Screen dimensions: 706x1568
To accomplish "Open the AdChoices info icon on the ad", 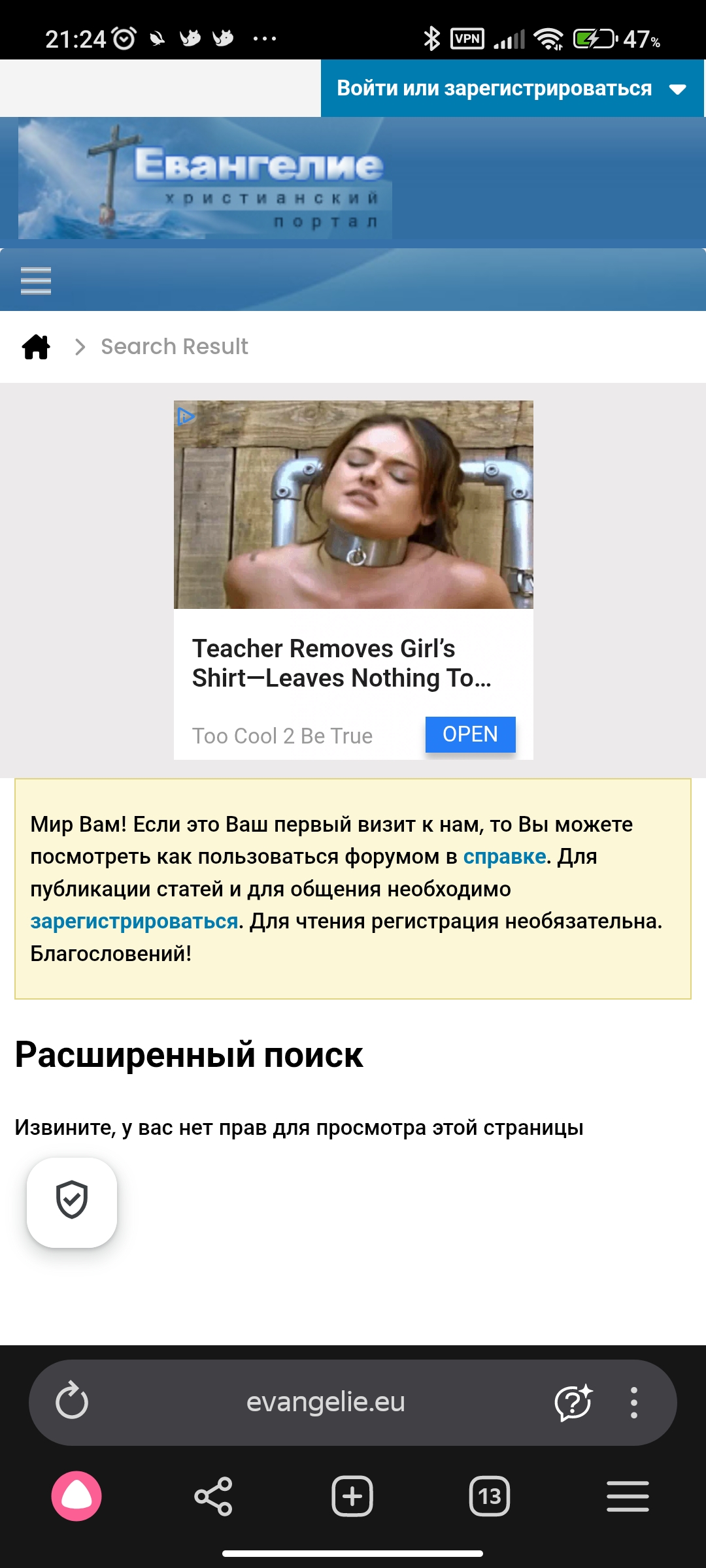I will pos(186,416).
